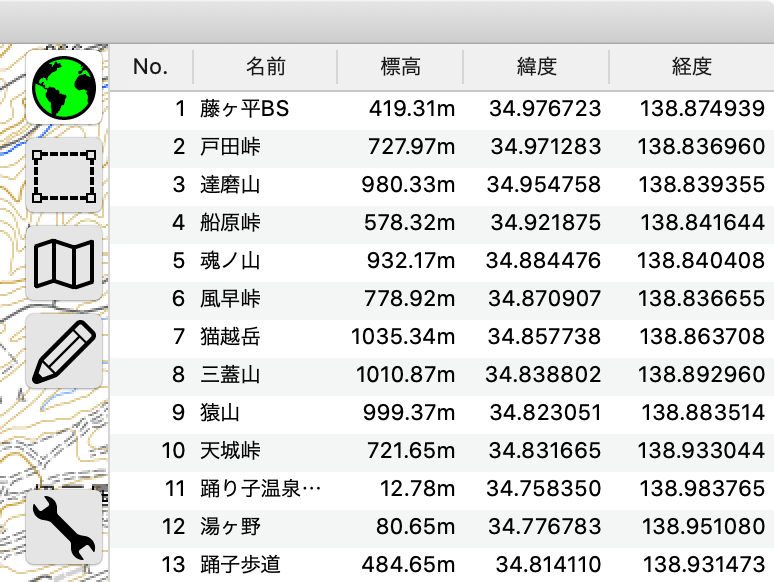Click the green globe icon
This screenshot has height=582, width=774.
pyautogui.click(x=64, y=87)
